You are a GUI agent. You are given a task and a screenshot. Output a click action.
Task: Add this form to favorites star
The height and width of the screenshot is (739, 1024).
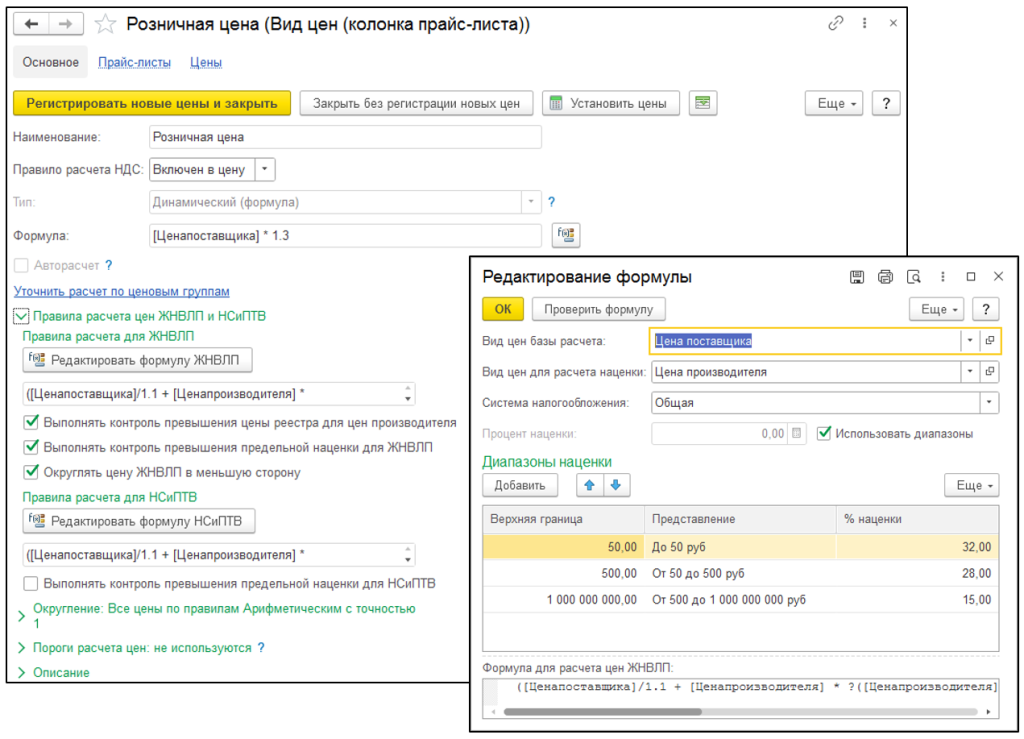(x=104, y=23)
